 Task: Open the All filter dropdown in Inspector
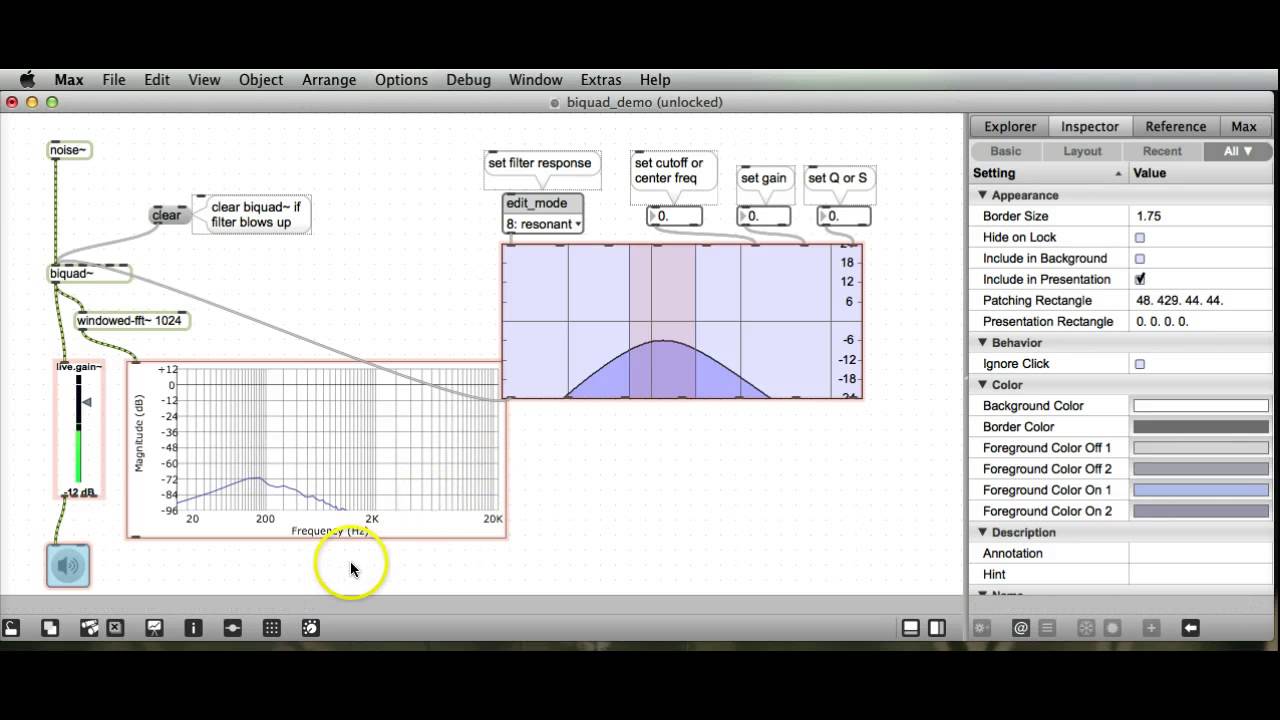click(x=1237, y=151)
